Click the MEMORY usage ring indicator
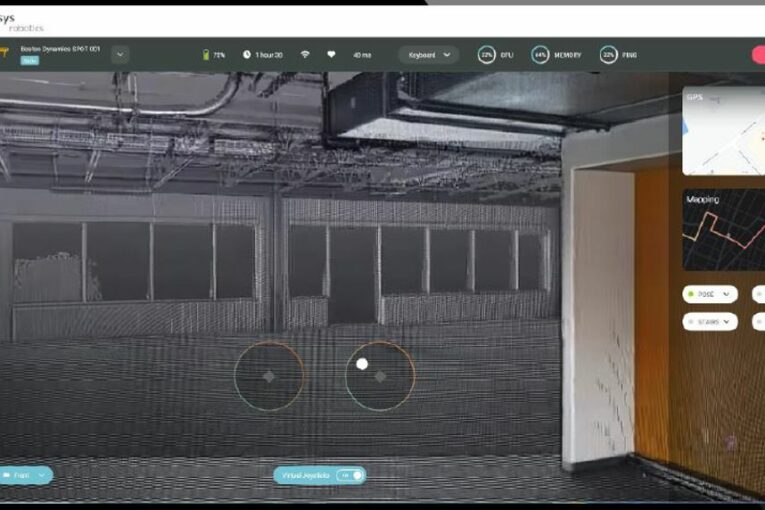Image resolution: width=765 pixels, height=510 pixels. [x=540, y=55]
